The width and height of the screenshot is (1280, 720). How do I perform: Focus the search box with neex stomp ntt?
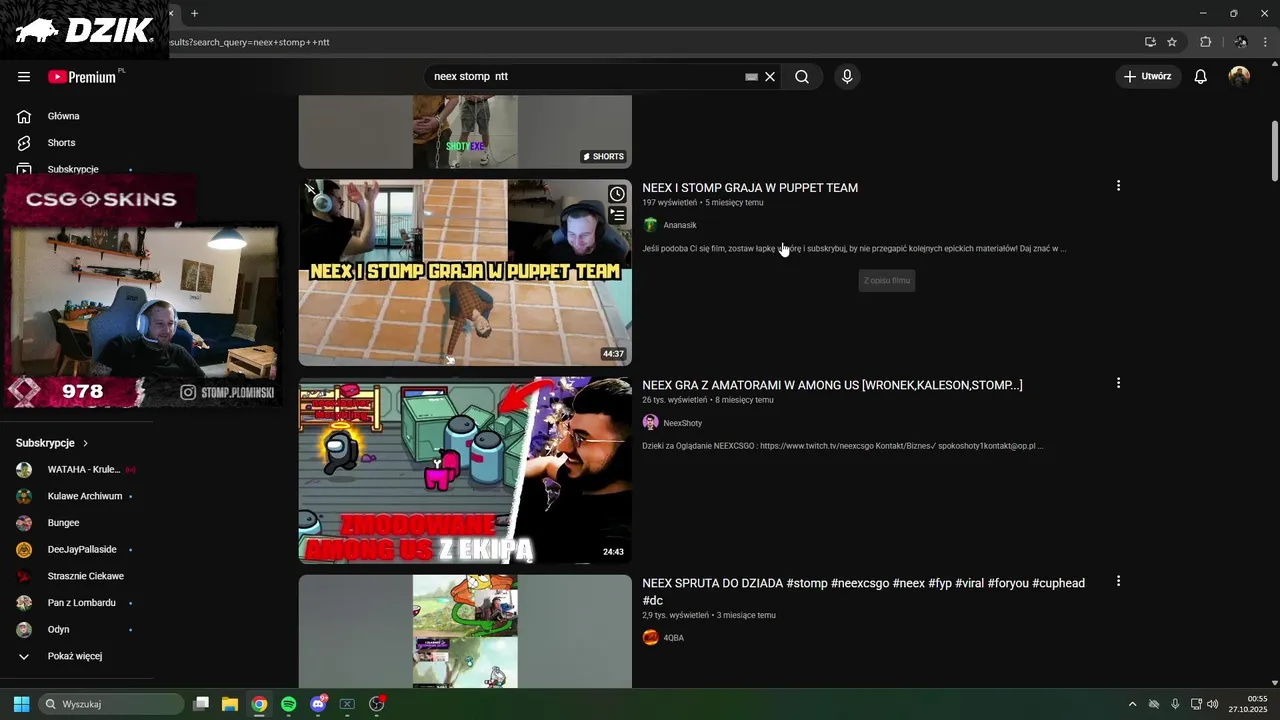(x=585, y=77)
